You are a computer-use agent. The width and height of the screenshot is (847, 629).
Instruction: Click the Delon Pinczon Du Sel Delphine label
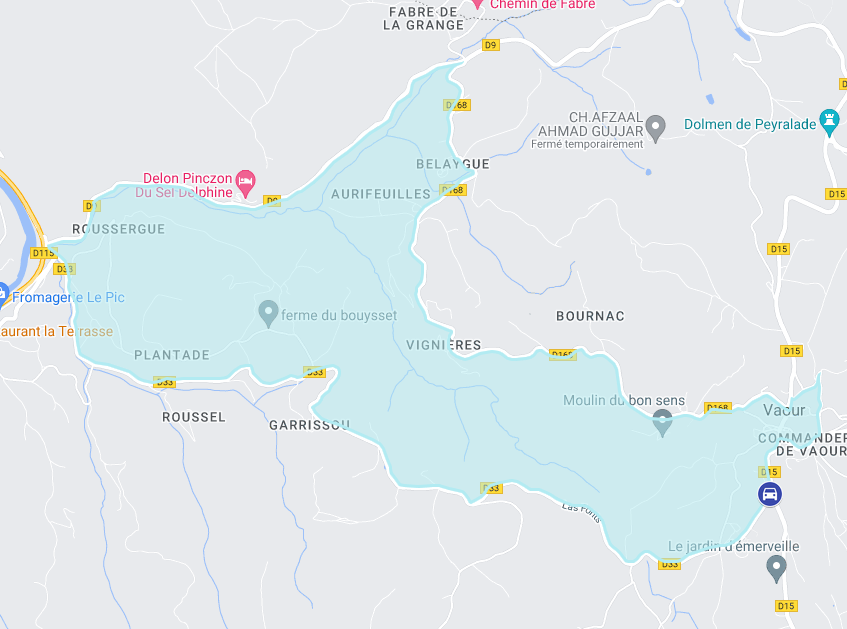pyautogui.click(x=186, y=185)
